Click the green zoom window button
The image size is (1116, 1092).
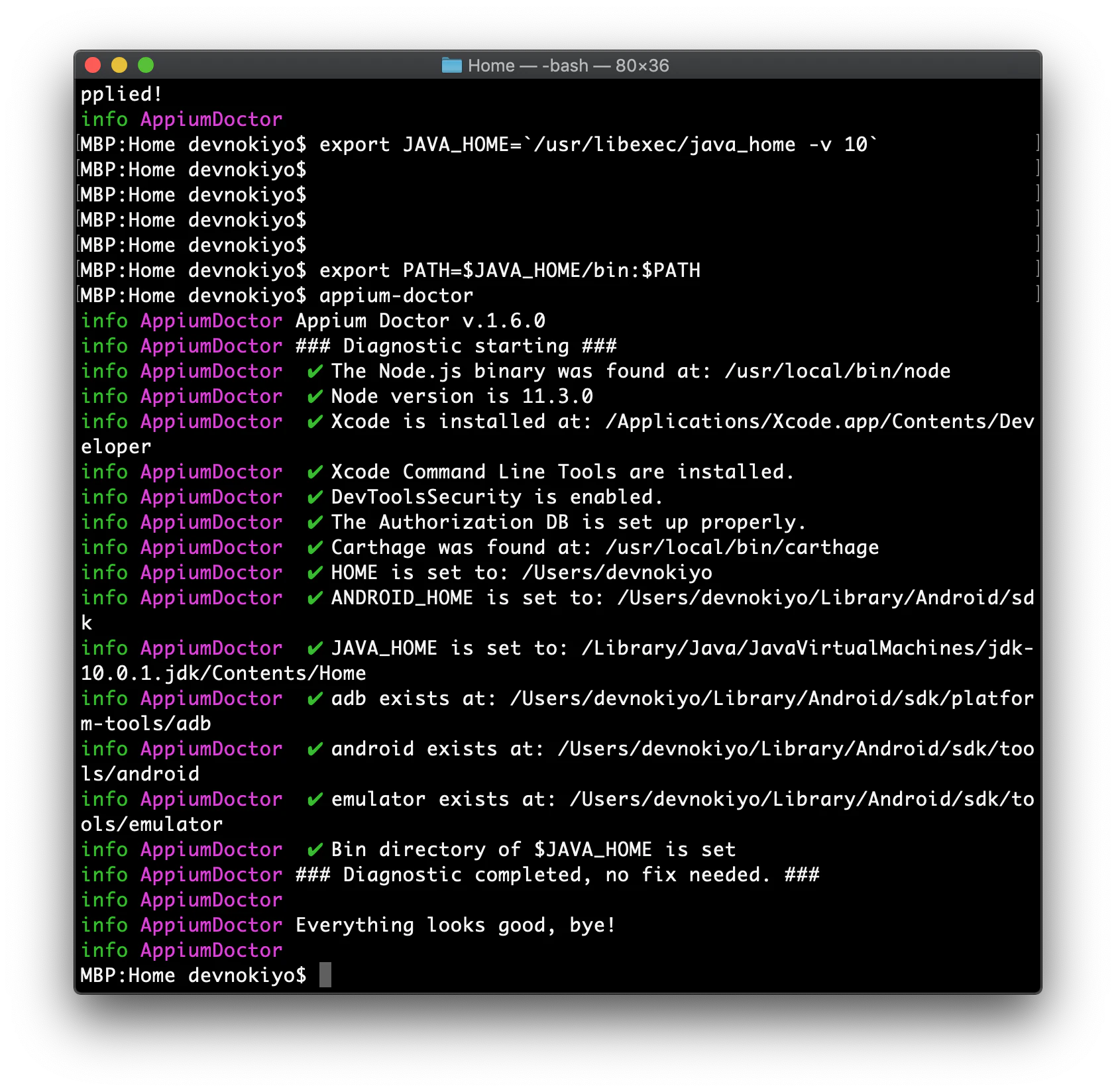pos(146,65)
